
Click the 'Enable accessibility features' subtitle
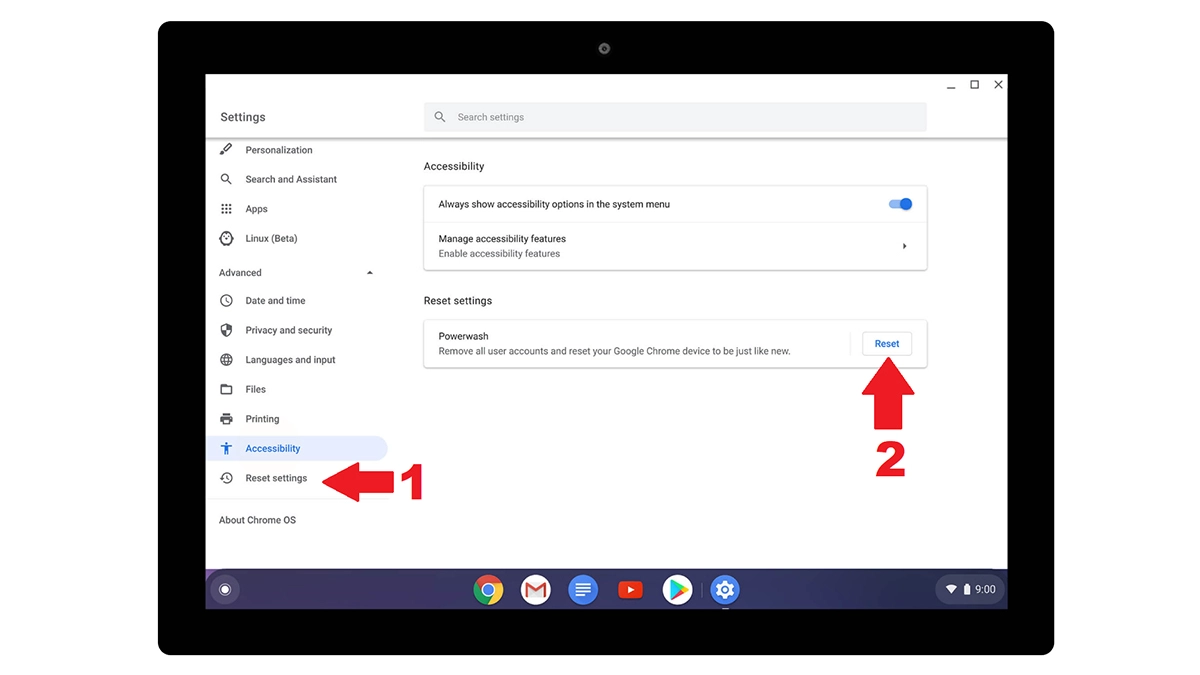coord(499,254)
